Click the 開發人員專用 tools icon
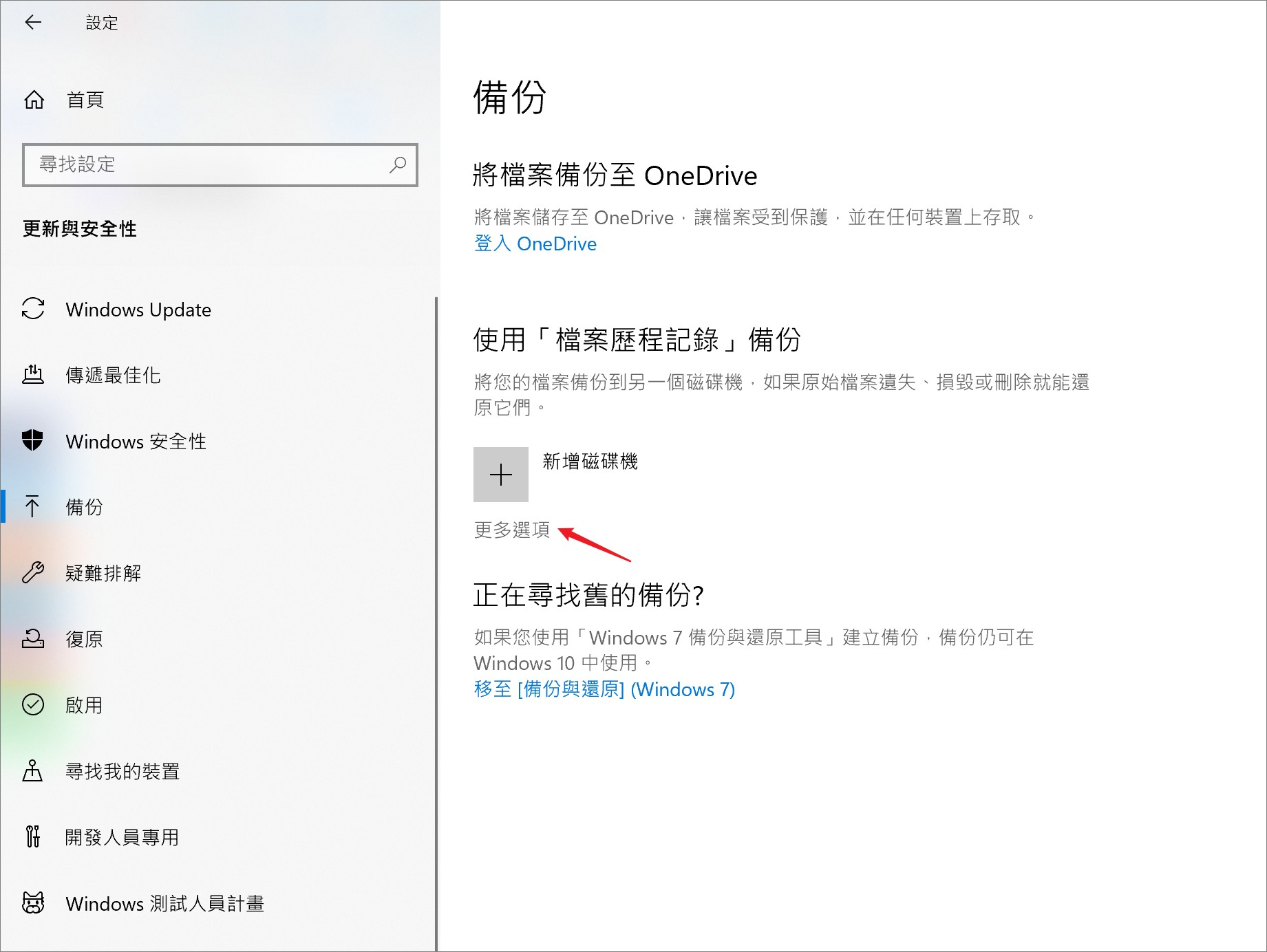The height and width of the screenshot is (952, 1267). (x=33, y=836)
